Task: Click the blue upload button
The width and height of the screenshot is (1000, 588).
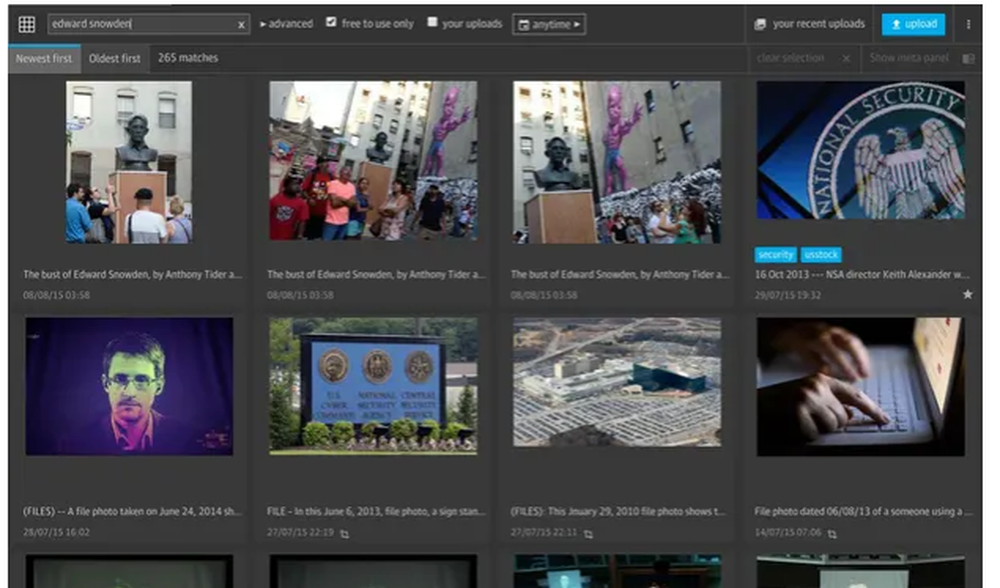Action: [914, 22]
